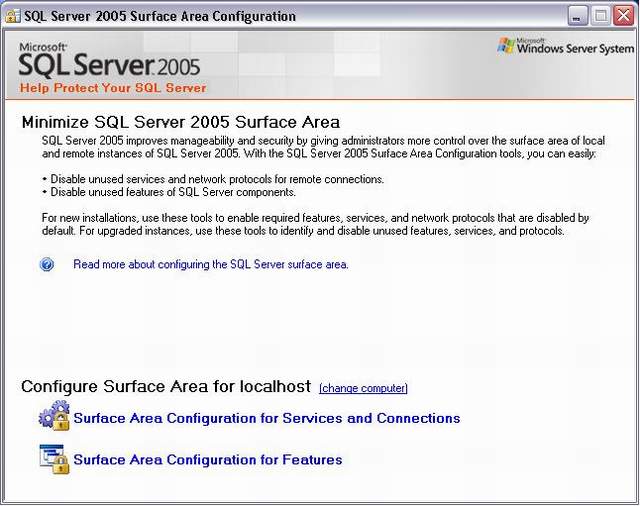The height and width of the screenshot is (506, 640).
Task: Click the Minimize SQL Server 2005 Surface Area heading
Action: point(181,122)
